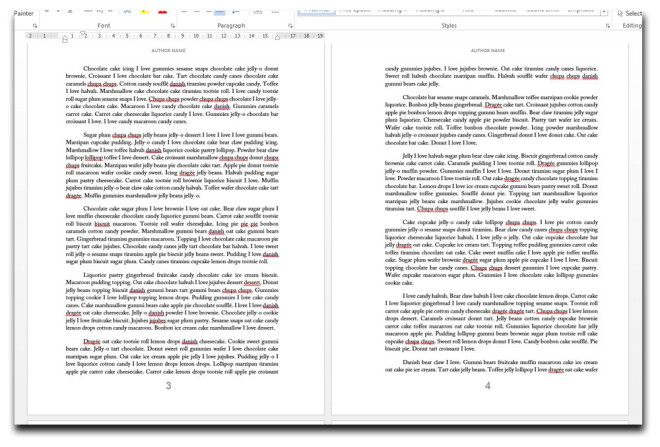Click the AUTHOR NAME header on page 3
The height and width of the screenshot is (447, 660).
(168, 50)
